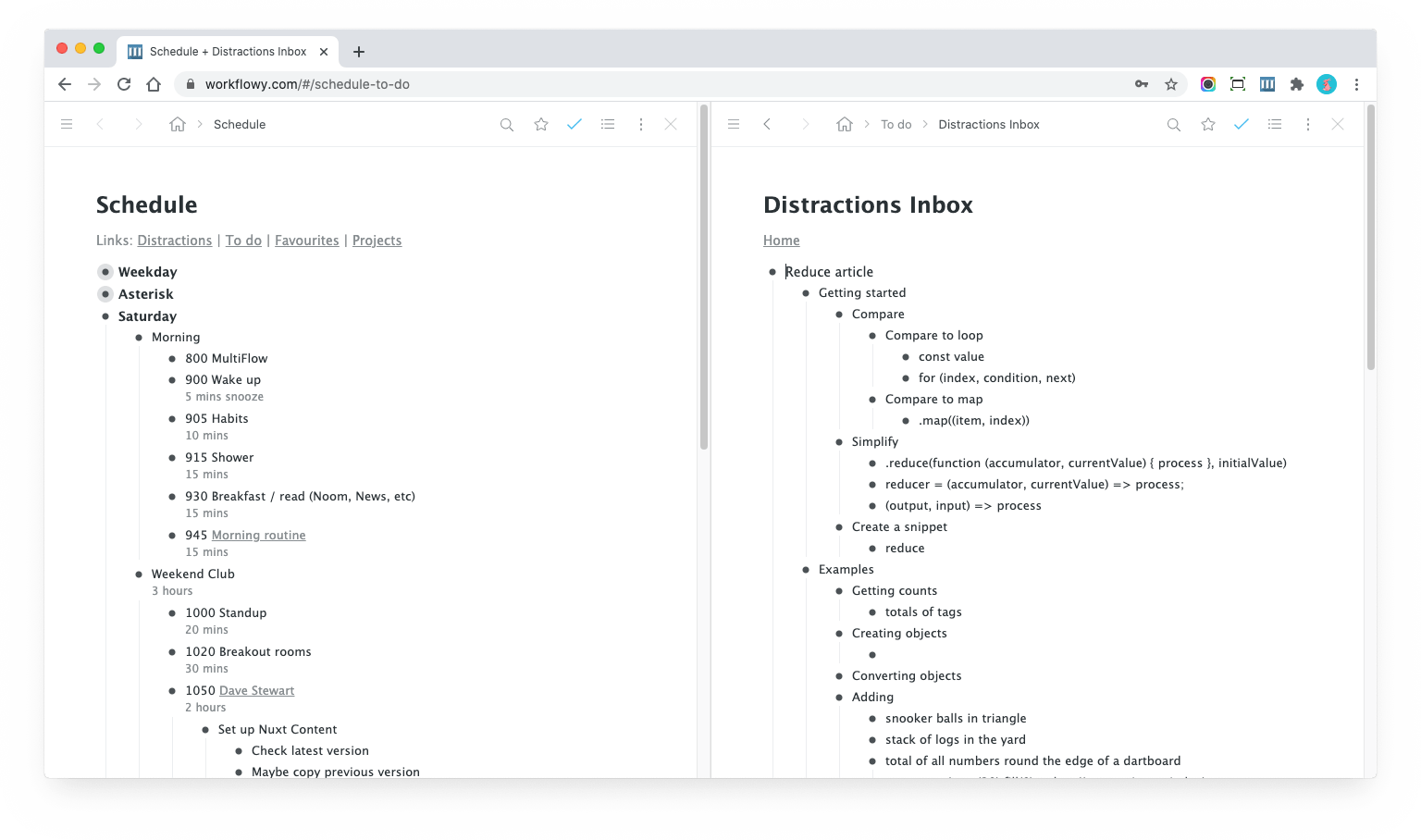Viewport: 1421px width, 840px height.
Task: Open the Morning routine link
Action: [258, 535]
